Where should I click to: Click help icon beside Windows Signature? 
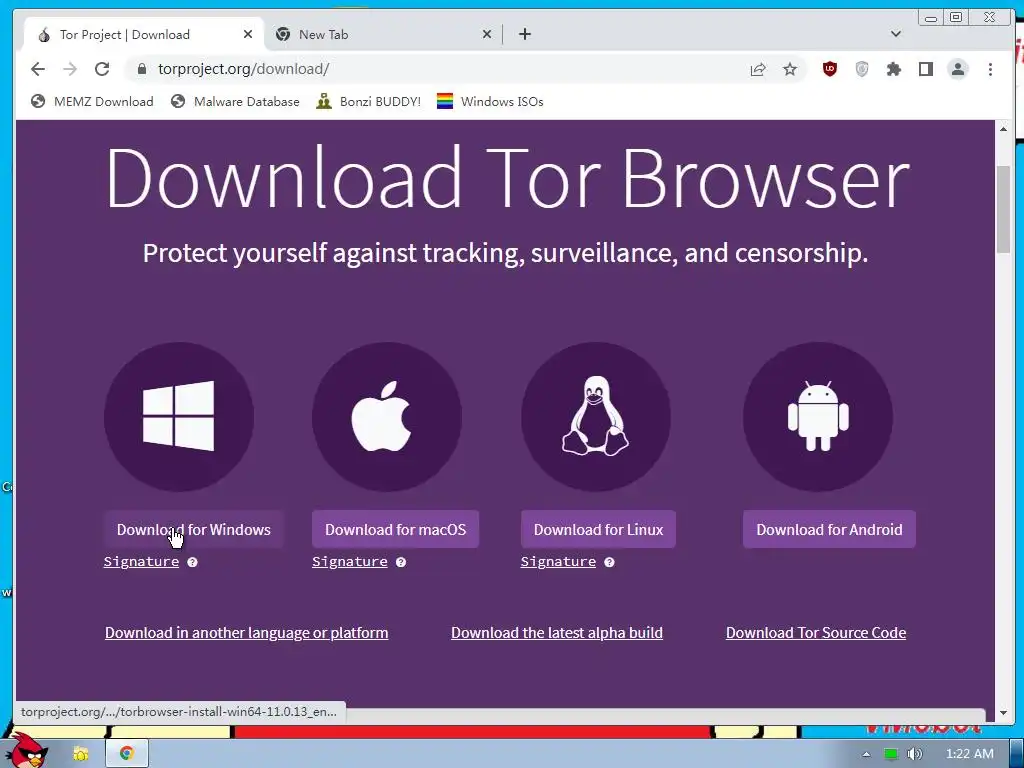click(192, 562)
